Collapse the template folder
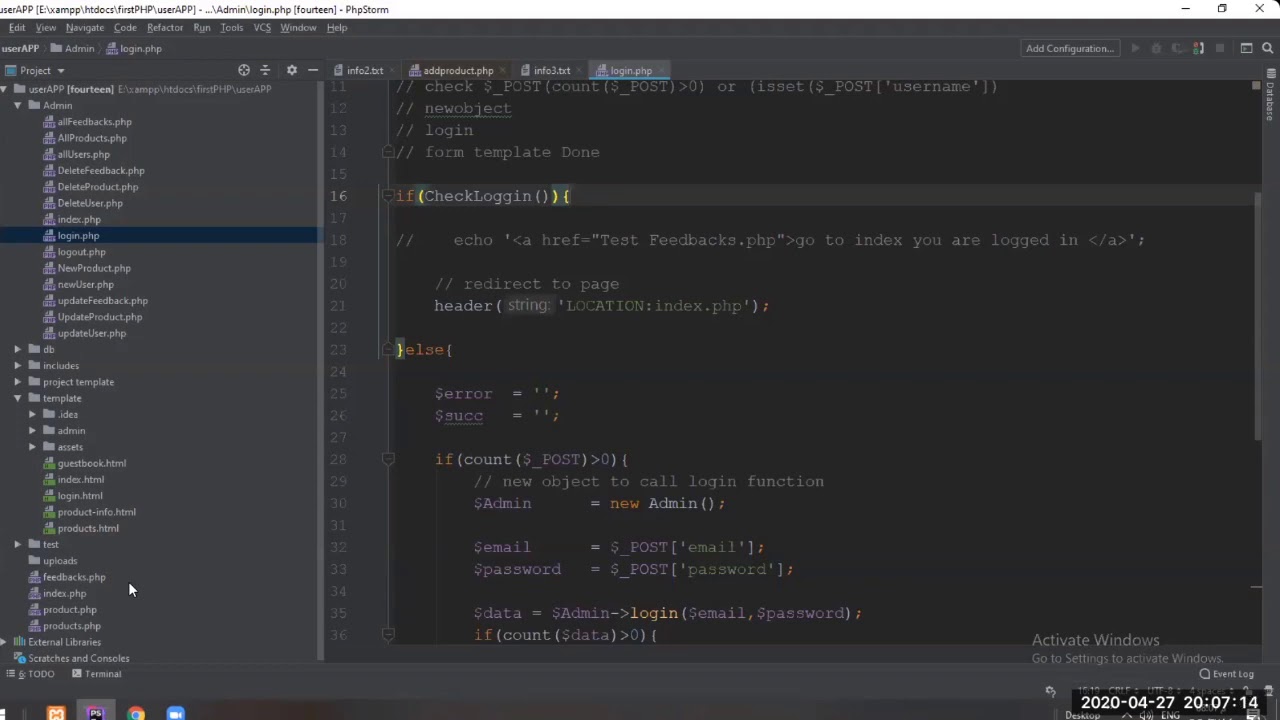The width and height of the screenshot is (1280, 720). [x=18, y=398]
